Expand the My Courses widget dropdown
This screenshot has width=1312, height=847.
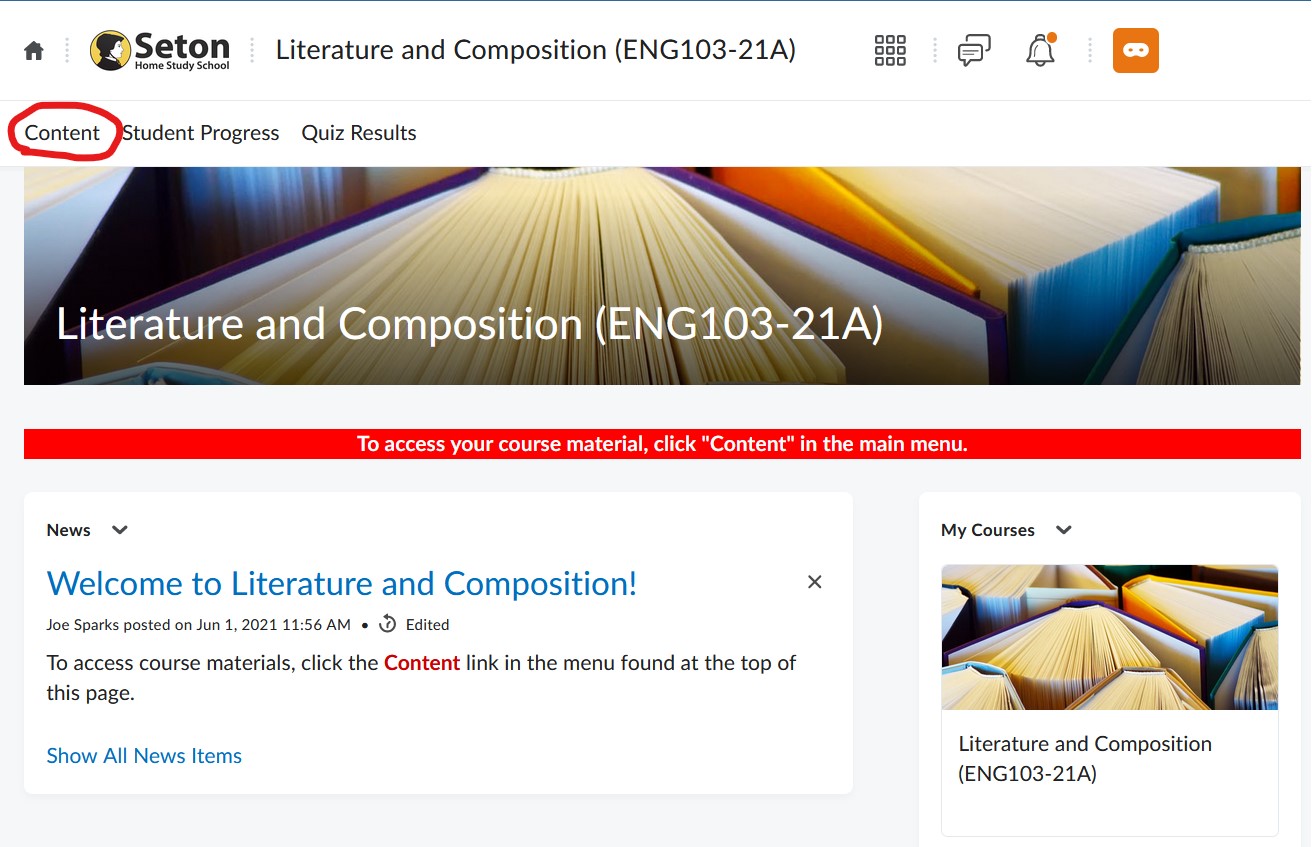pos(1064,530)
